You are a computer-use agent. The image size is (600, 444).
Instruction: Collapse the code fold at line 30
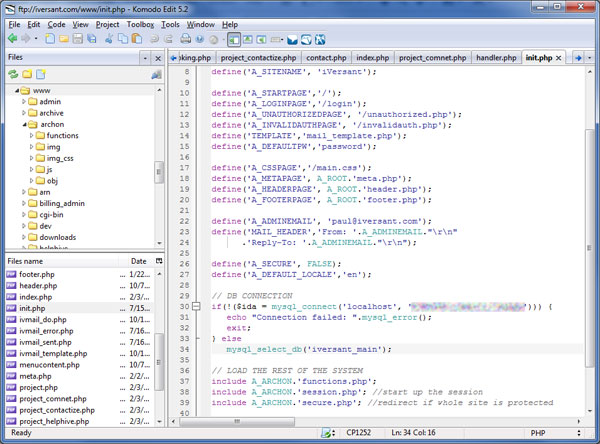click(196, 306)
